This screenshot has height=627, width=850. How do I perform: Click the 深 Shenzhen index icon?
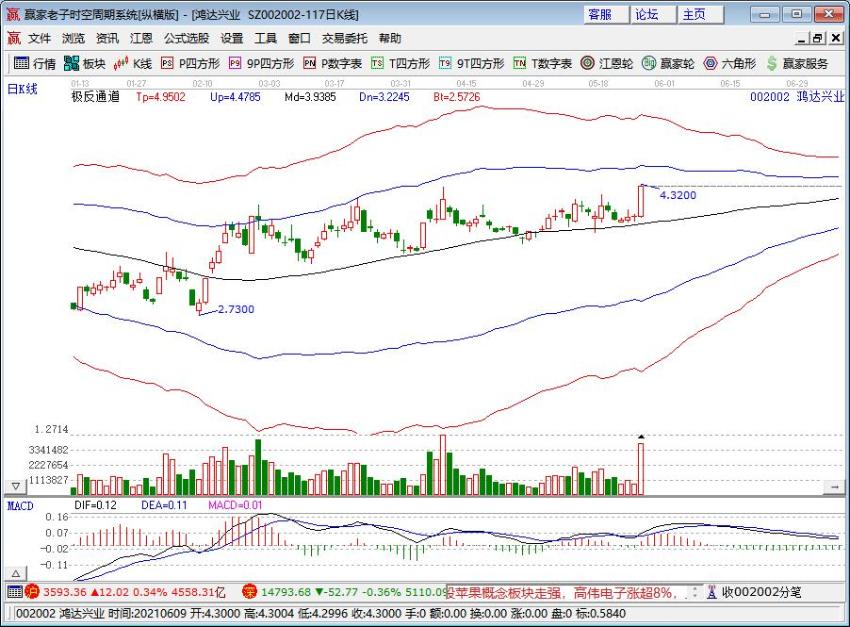pos(249,592)
